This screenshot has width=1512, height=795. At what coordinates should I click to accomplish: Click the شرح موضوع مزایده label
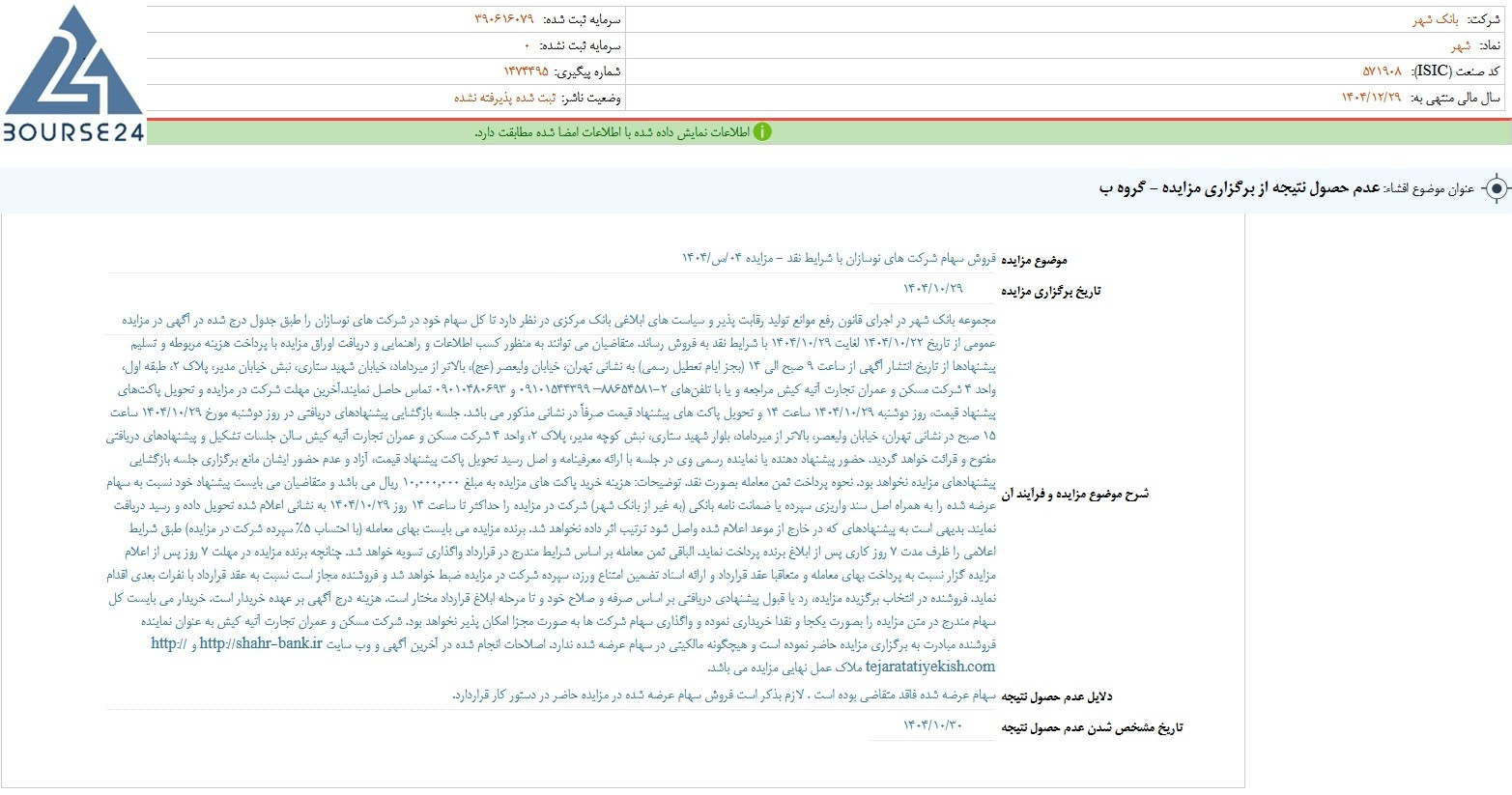coord(1075,494)
